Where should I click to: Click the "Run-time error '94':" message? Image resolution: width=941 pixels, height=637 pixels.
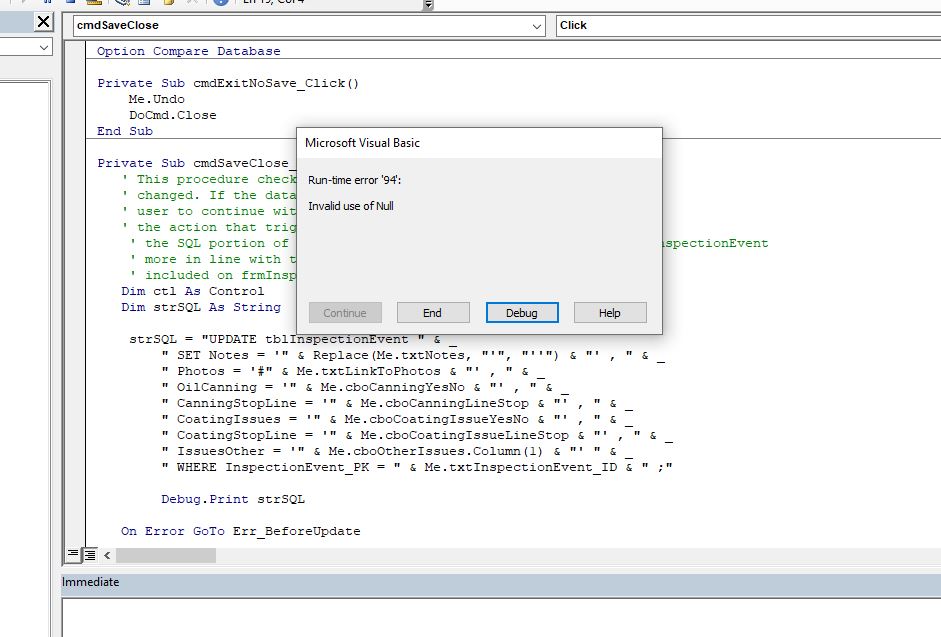[355, 180]
